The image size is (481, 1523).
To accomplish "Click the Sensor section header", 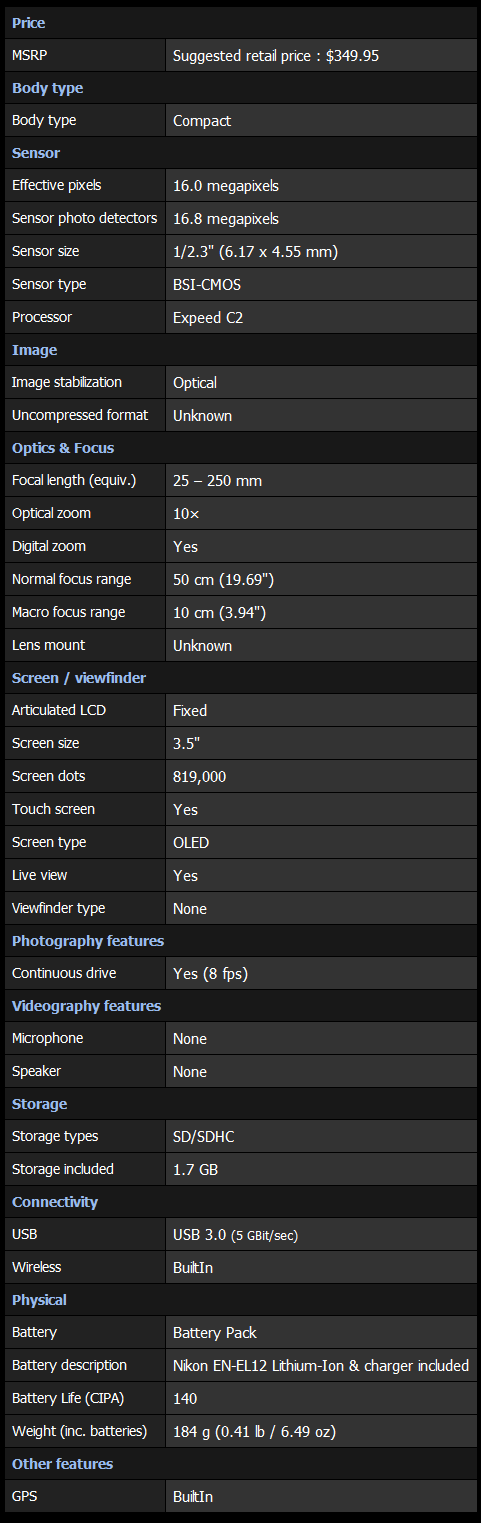I will [x=36, y=153].
